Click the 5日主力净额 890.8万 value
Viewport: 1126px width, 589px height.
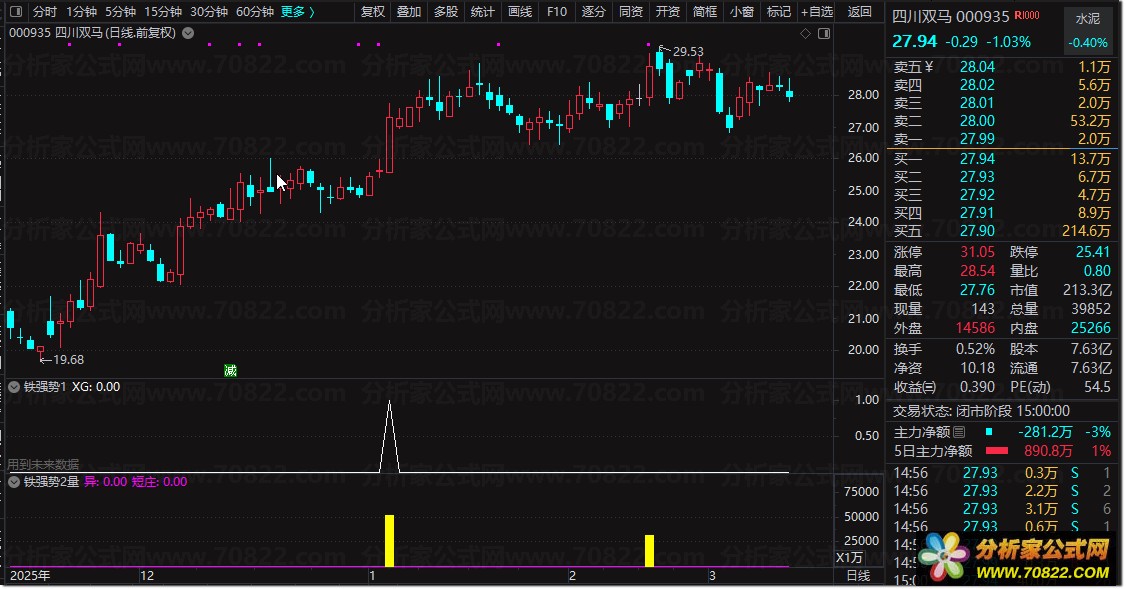point(1048,451)
